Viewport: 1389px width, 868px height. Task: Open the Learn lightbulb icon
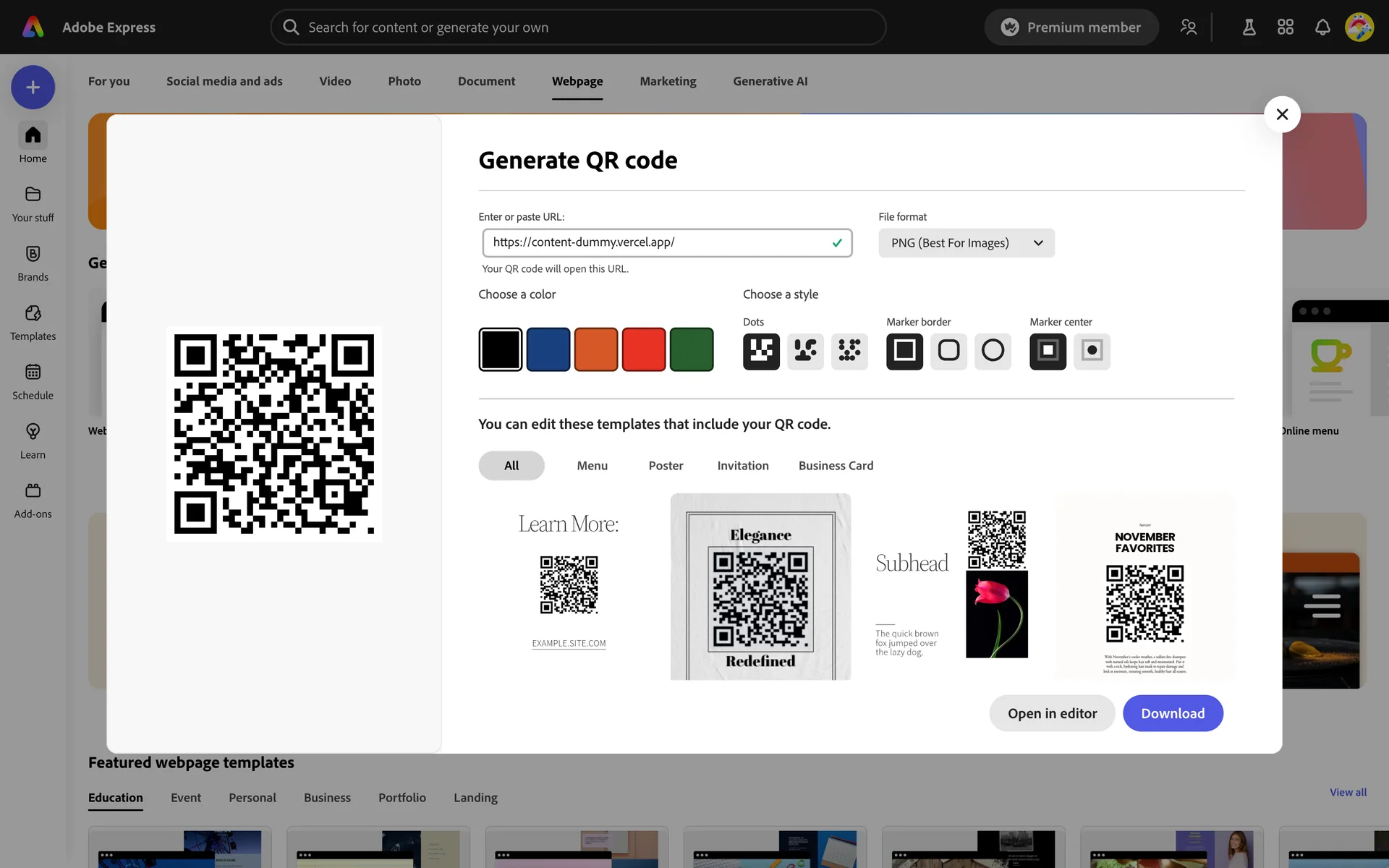click(33, 433)
